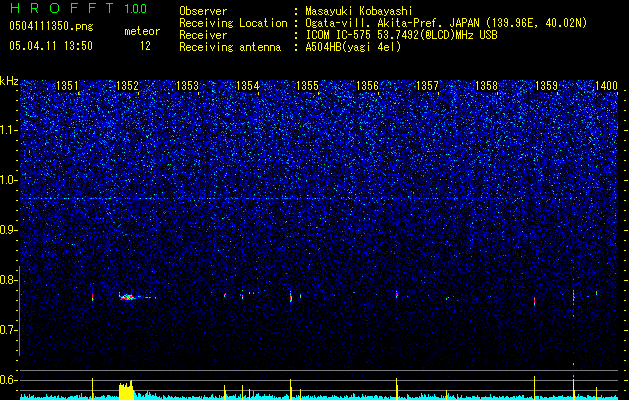Viewport: 629px width, 400px height.
Task: Click the kHz axis unit label
Action: point(9,81)
